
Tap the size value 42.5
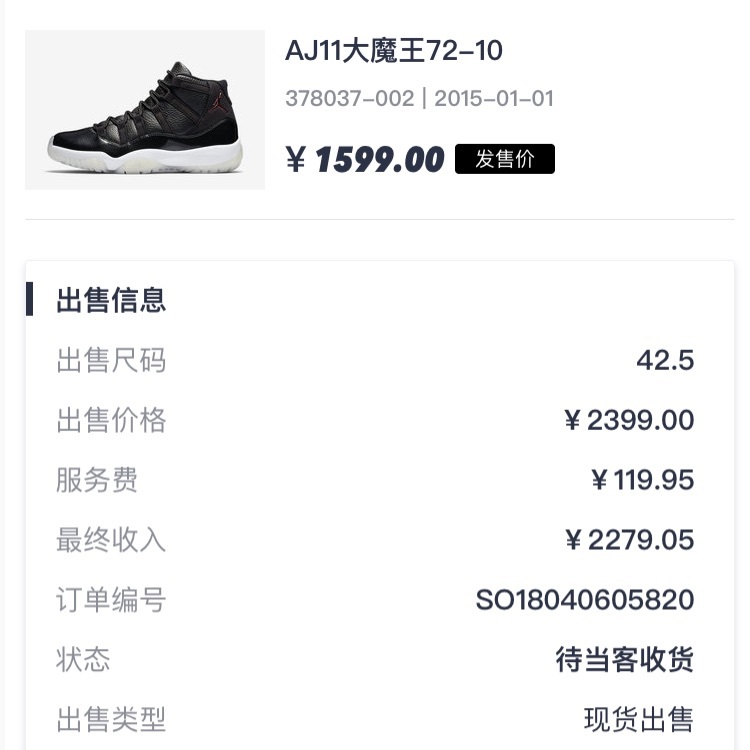665,360
